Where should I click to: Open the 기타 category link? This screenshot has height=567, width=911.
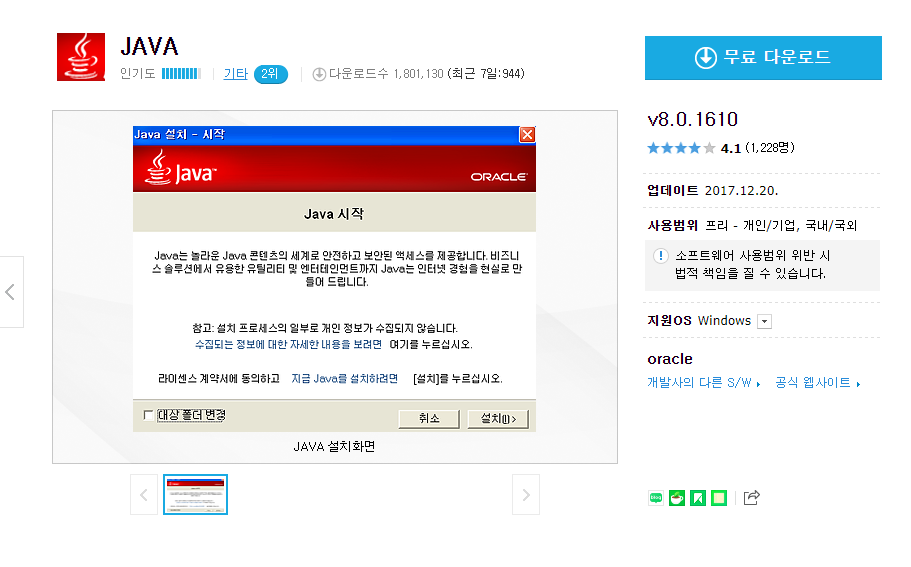click(x=235, y=74)
